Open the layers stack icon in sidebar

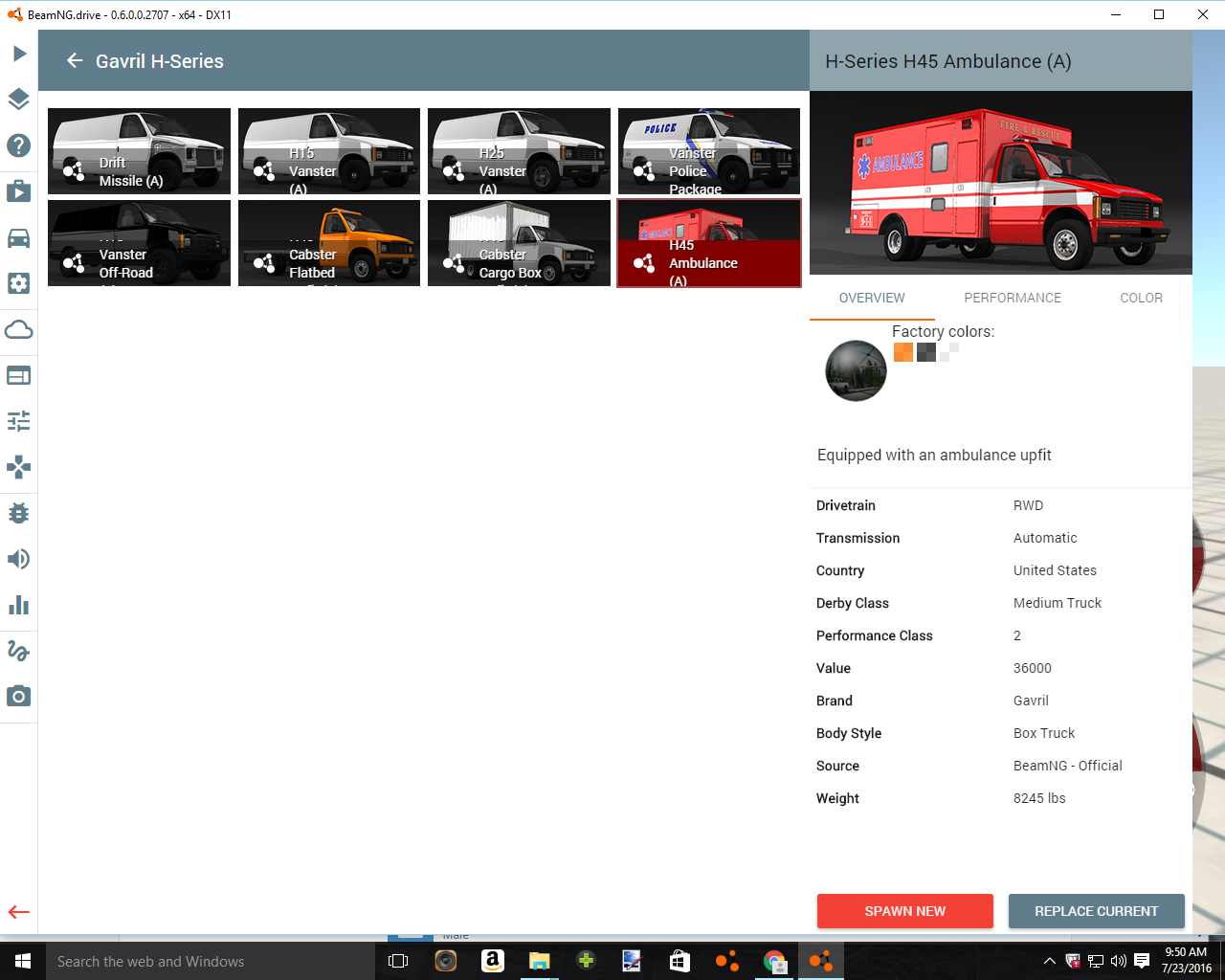point(19,100)
